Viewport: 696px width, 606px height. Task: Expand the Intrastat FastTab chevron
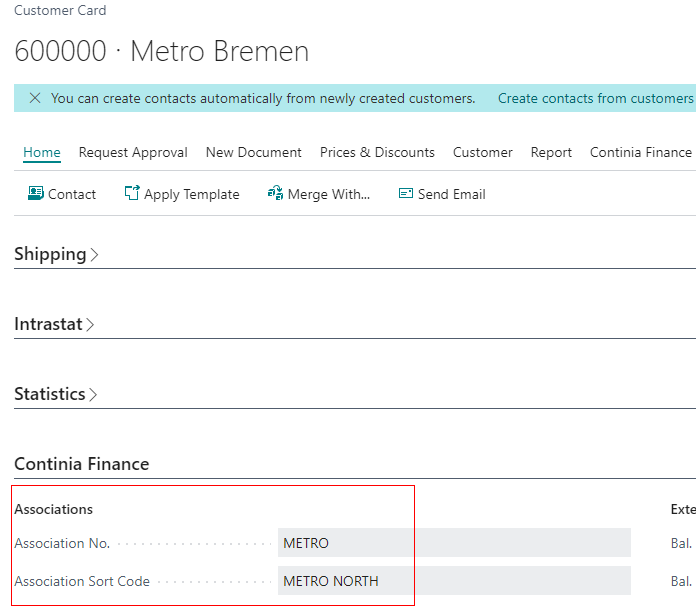(x=90, y=325)
